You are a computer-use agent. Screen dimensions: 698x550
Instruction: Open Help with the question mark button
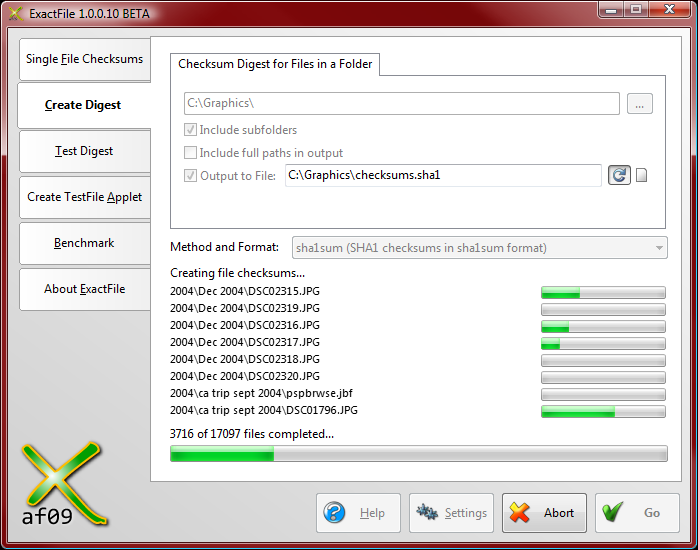pos(358,513)
